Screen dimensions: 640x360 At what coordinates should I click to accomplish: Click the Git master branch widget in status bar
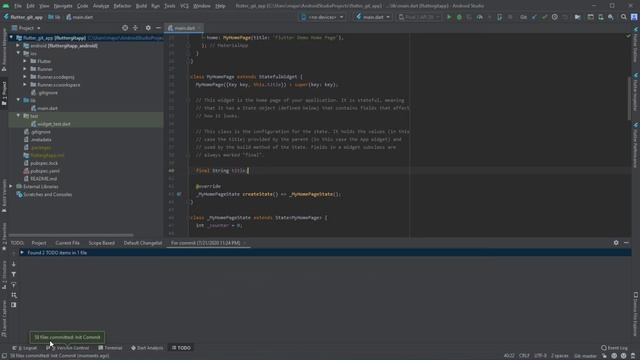coord(586,356)
